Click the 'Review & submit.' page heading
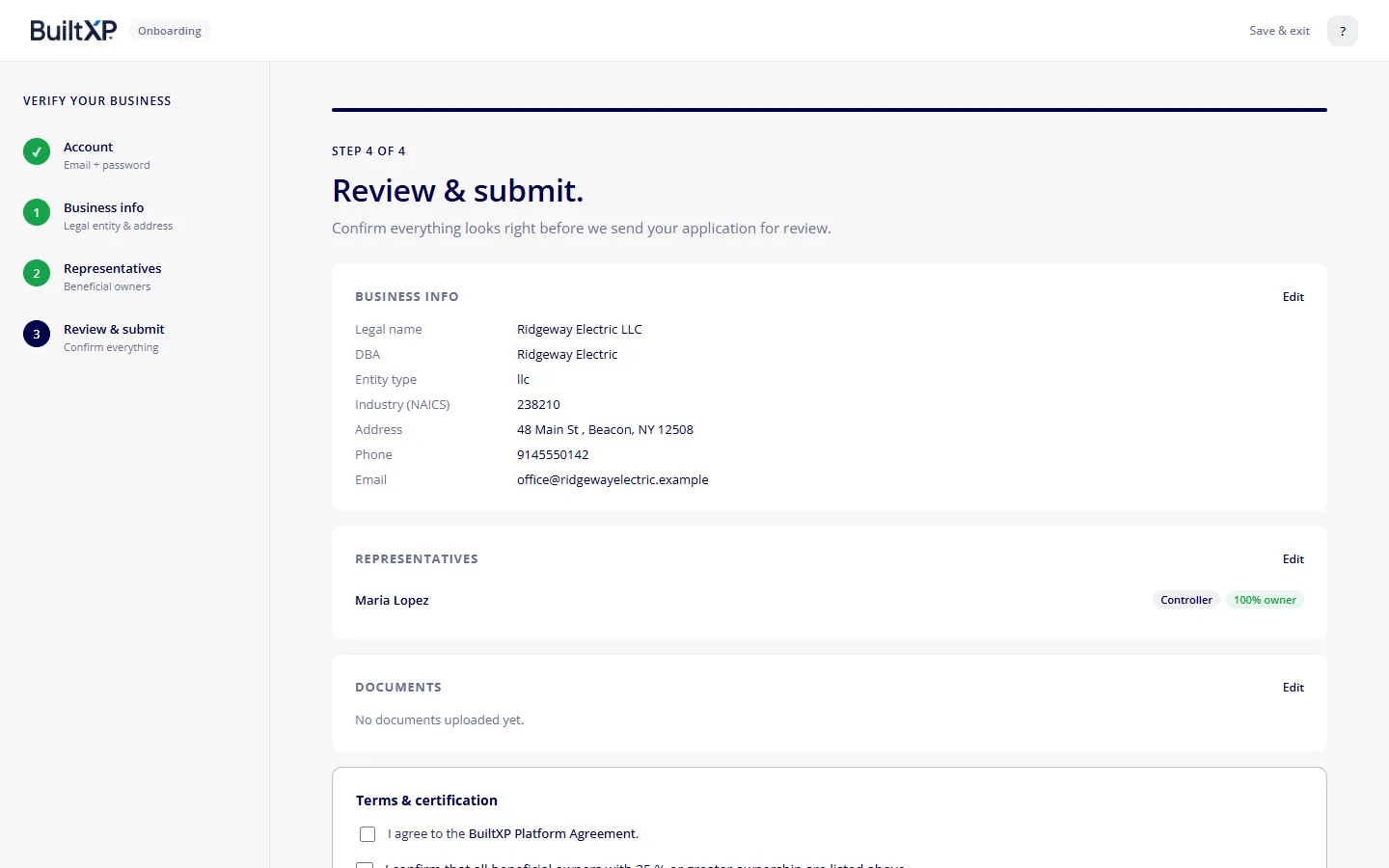This screenshot has height=868, width=1389. tap(458, 191)
